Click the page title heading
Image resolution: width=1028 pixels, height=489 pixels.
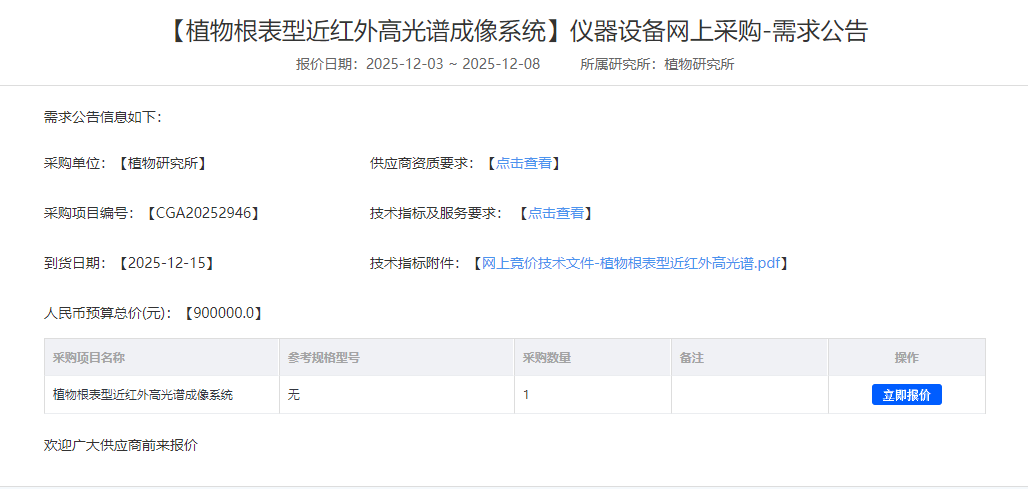coord(513,32)
